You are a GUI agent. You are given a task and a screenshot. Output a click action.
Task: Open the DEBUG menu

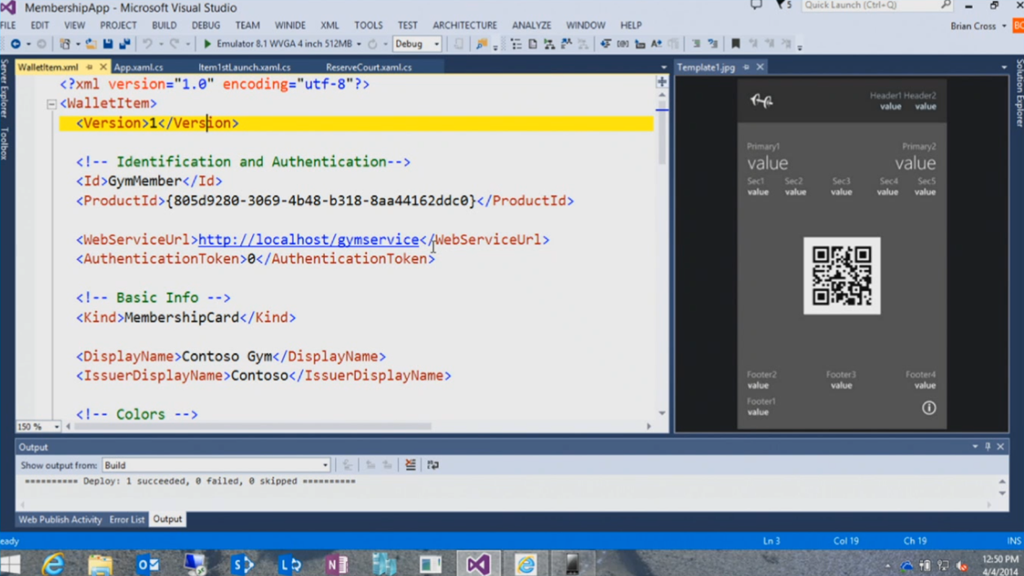click(x=206, y=25)
